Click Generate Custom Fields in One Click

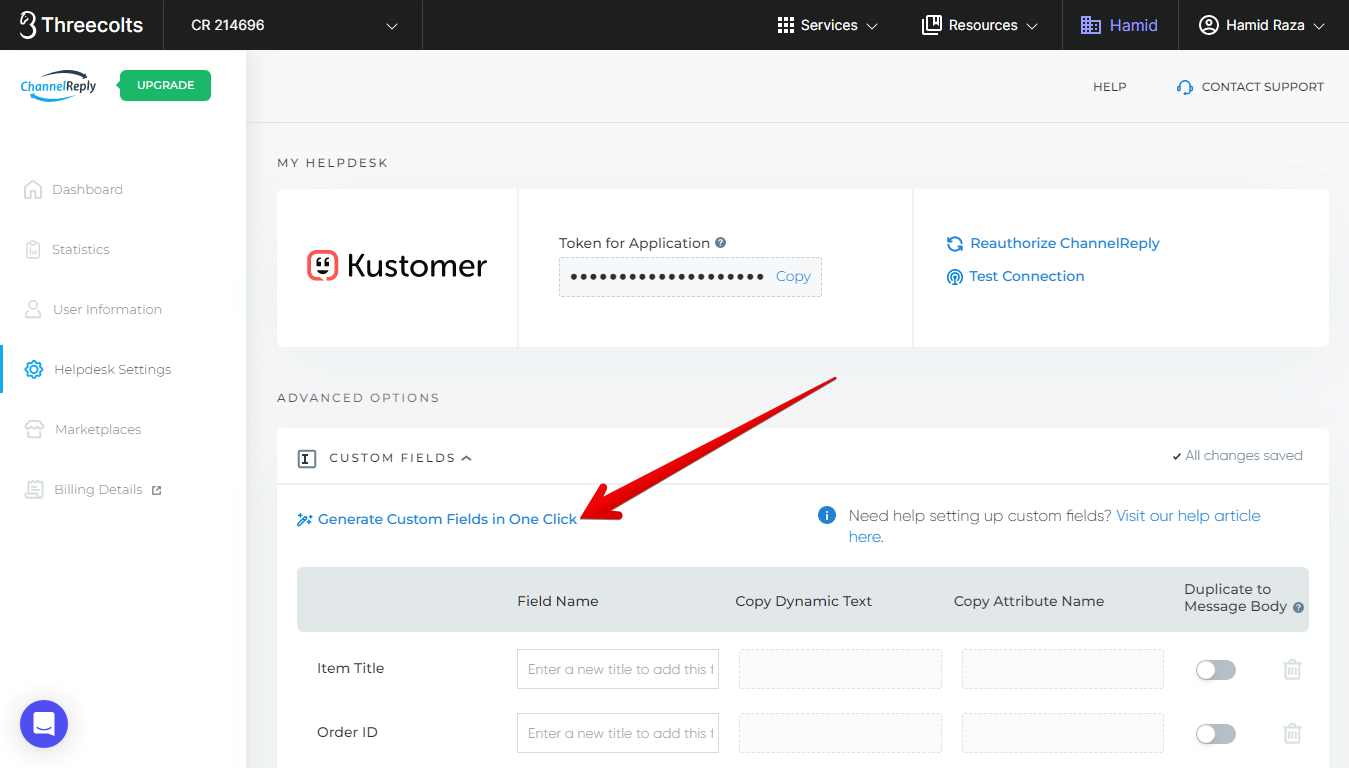pos(447,519)
